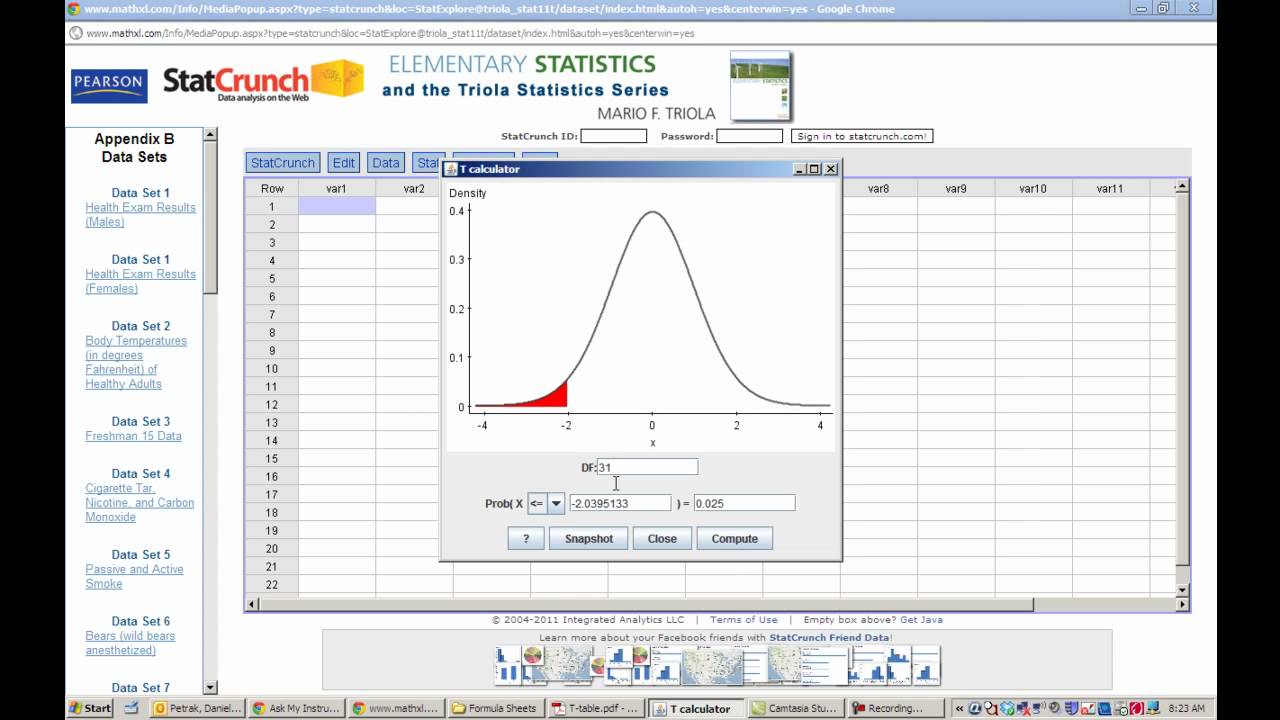Switch to www.mathxl taskbar window
Viewport: 1280px width, 720px height.
396,708
